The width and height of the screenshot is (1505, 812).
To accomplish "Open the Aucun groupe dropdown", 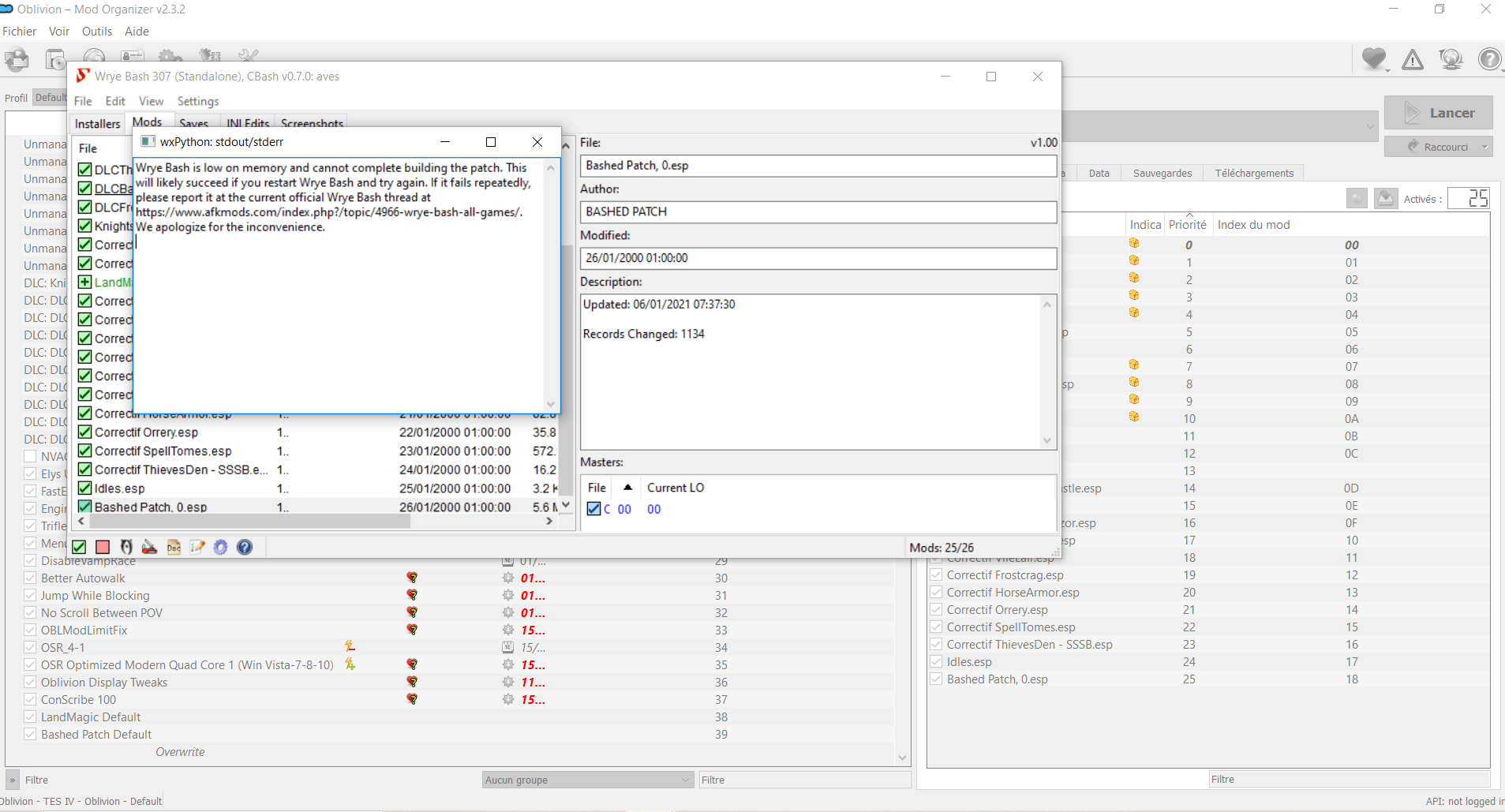I will [588, 780].
